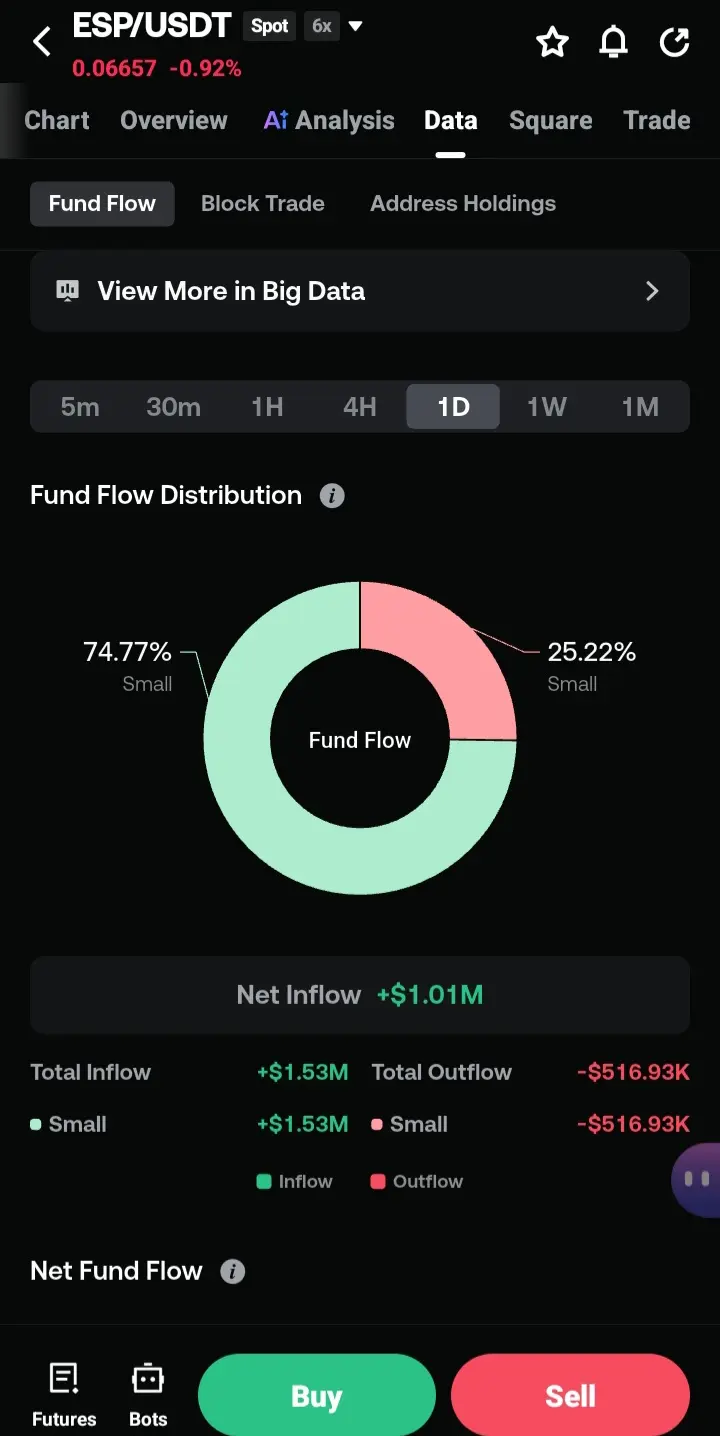This screenshot has width=720, height=1436.
Task: Tap the share icon in header
Action: pos(675,42)
